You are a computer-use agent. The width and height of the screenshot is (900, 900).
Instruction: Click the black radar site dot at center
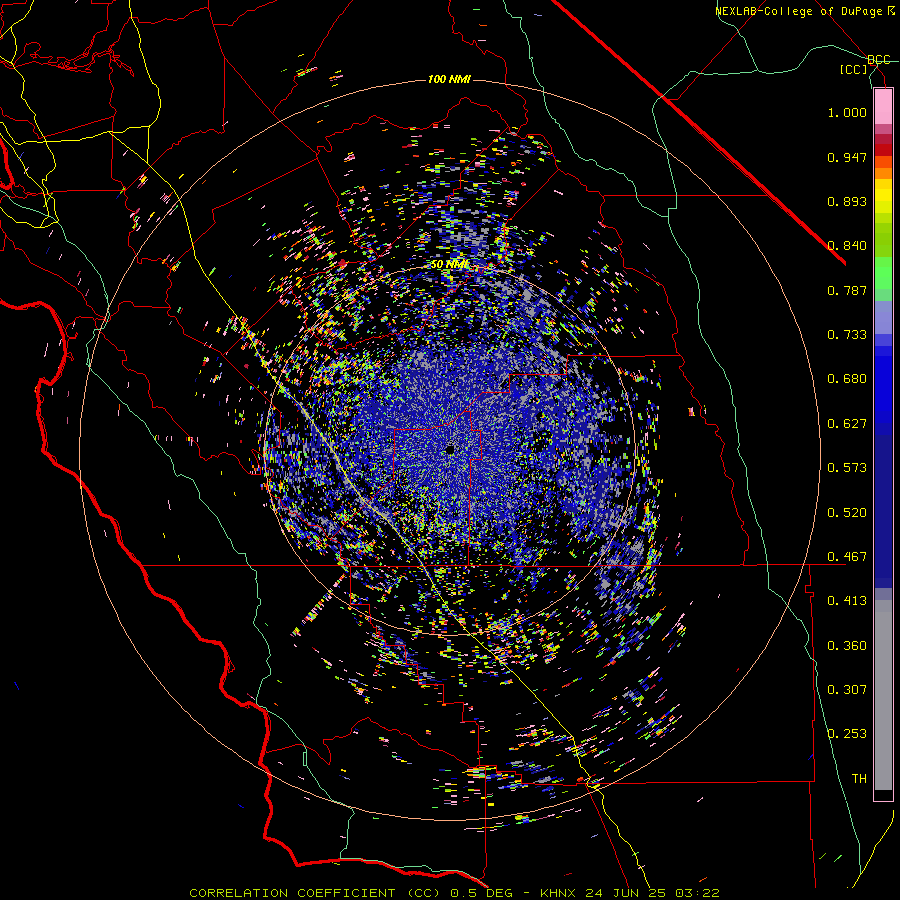coord(451,449)
